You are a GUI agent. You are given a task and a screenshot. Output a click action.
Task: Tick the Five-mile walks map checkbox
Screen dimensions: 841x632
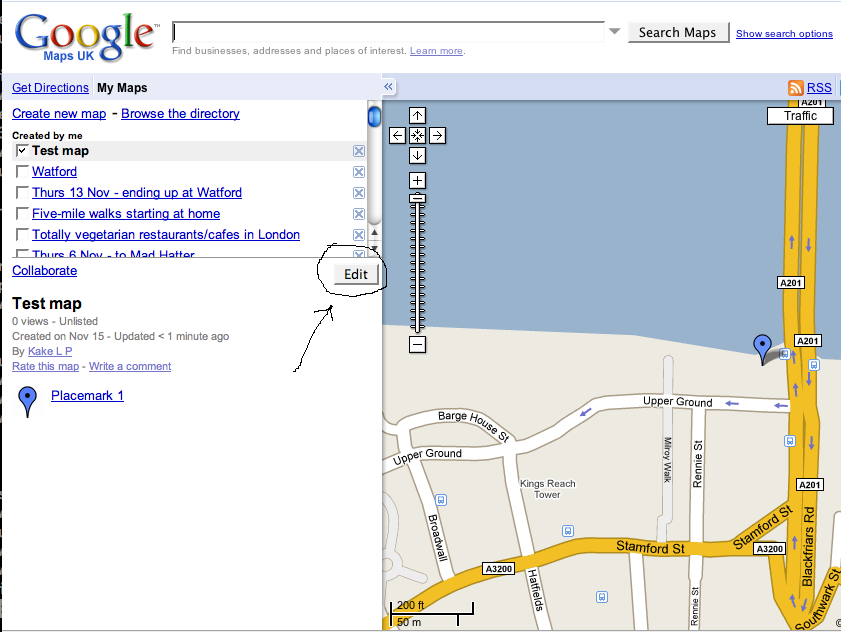pos(22,214)
